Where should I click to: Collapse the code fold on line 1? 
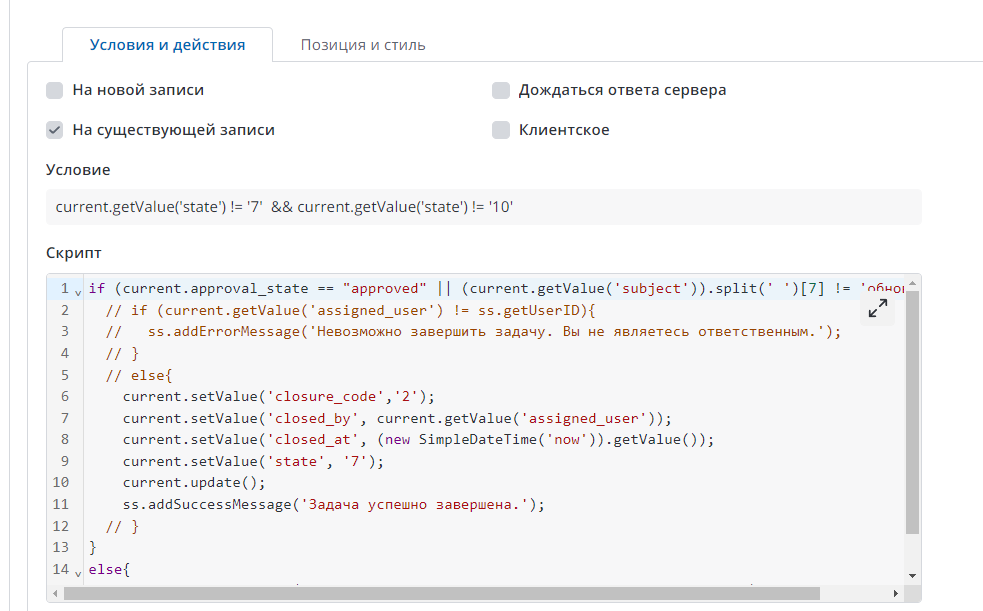pos(78,291)
